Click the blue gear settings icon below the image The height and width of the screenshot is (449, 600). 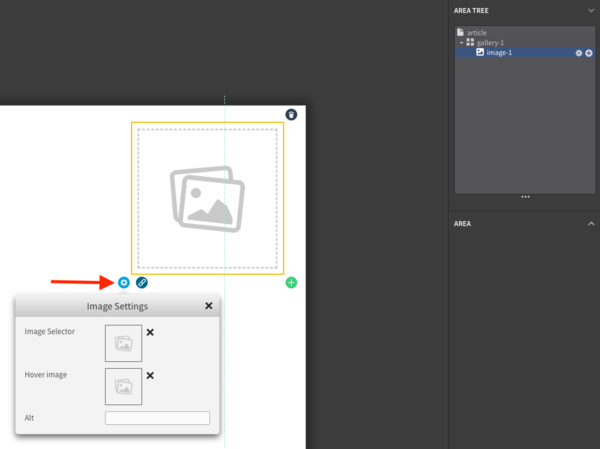pos(123,283)
